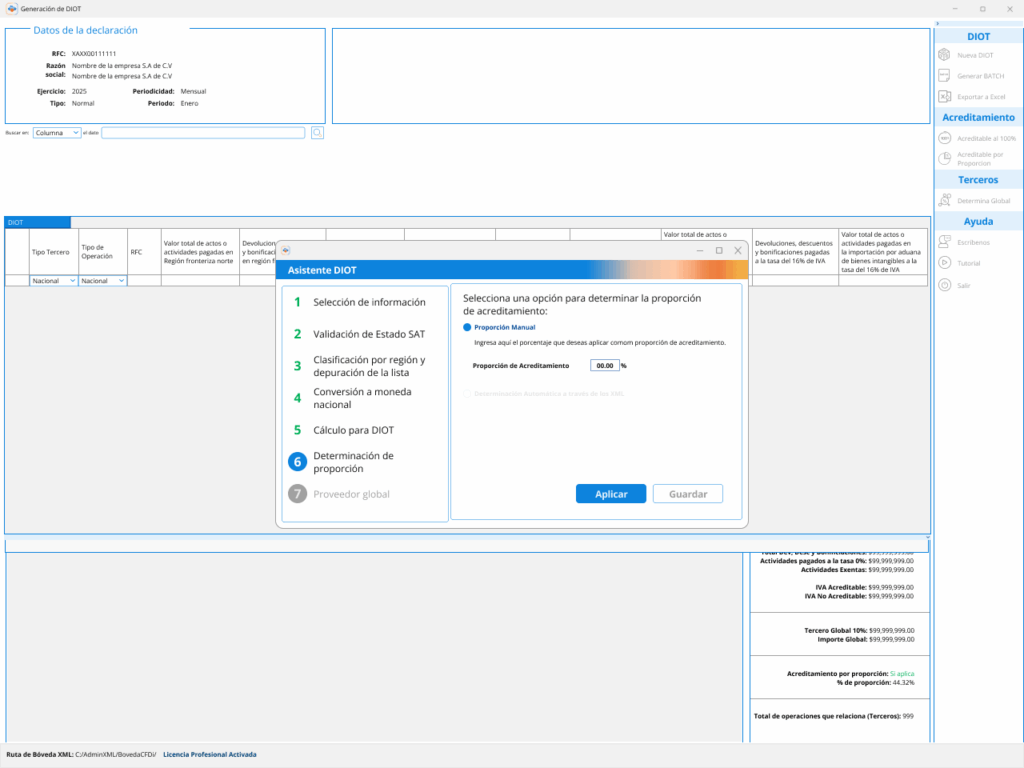Click the Salir power icon
The height and width of the screenshot is (768, 1024).
point(944,285)
